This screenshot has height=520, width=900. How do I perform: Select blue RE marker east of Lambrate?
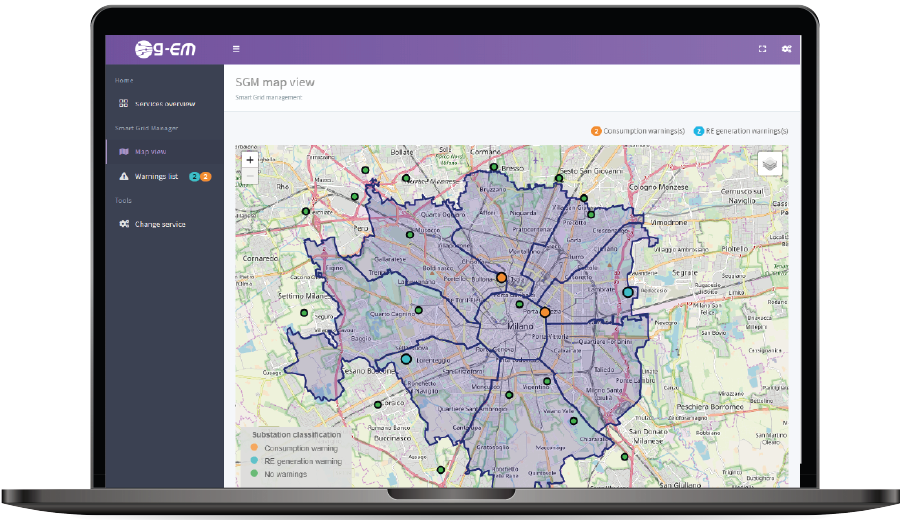627,292
